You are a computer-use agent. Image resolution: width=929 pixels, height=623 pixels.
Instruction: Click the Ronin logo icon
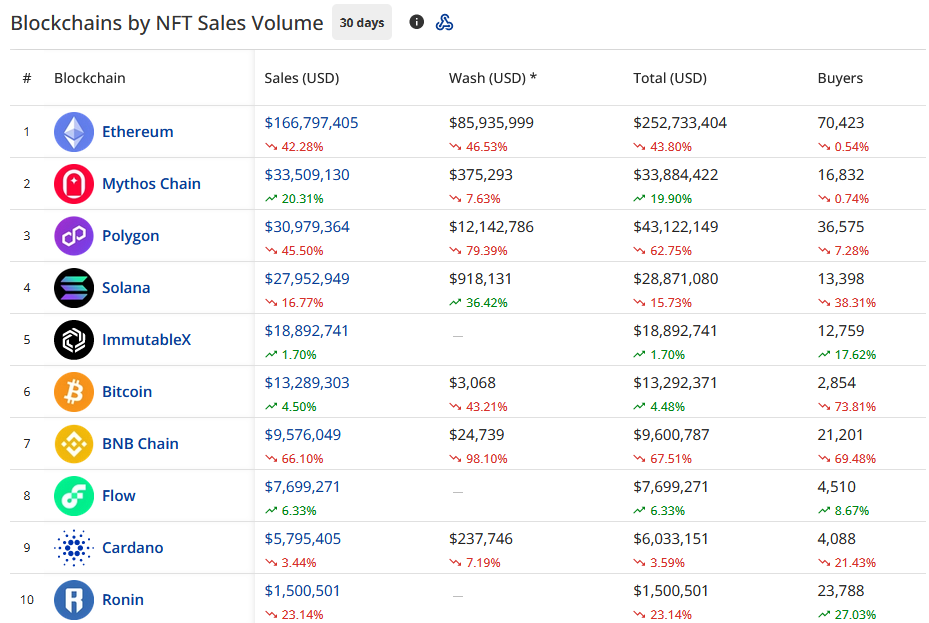click(x=73, y=600)
